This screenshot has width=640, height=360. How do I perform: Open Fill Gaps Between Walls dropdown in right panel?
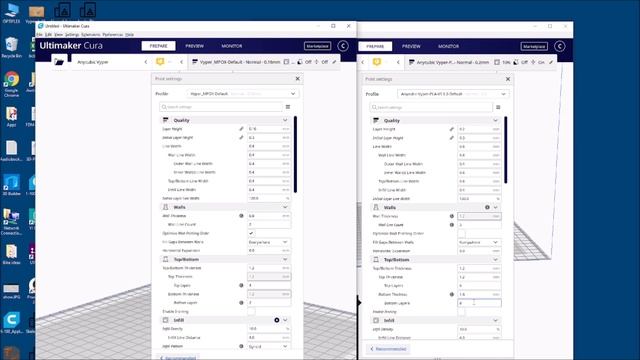[479, 242]
